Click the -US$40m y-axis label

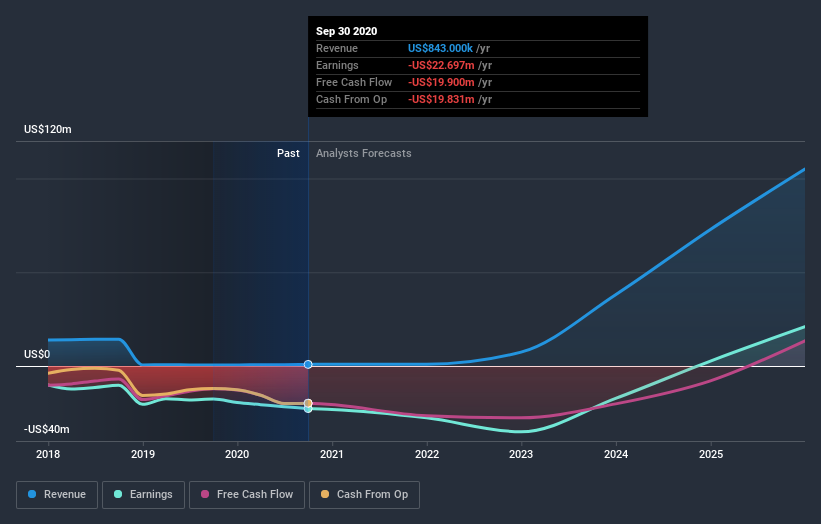coord(47,429)
